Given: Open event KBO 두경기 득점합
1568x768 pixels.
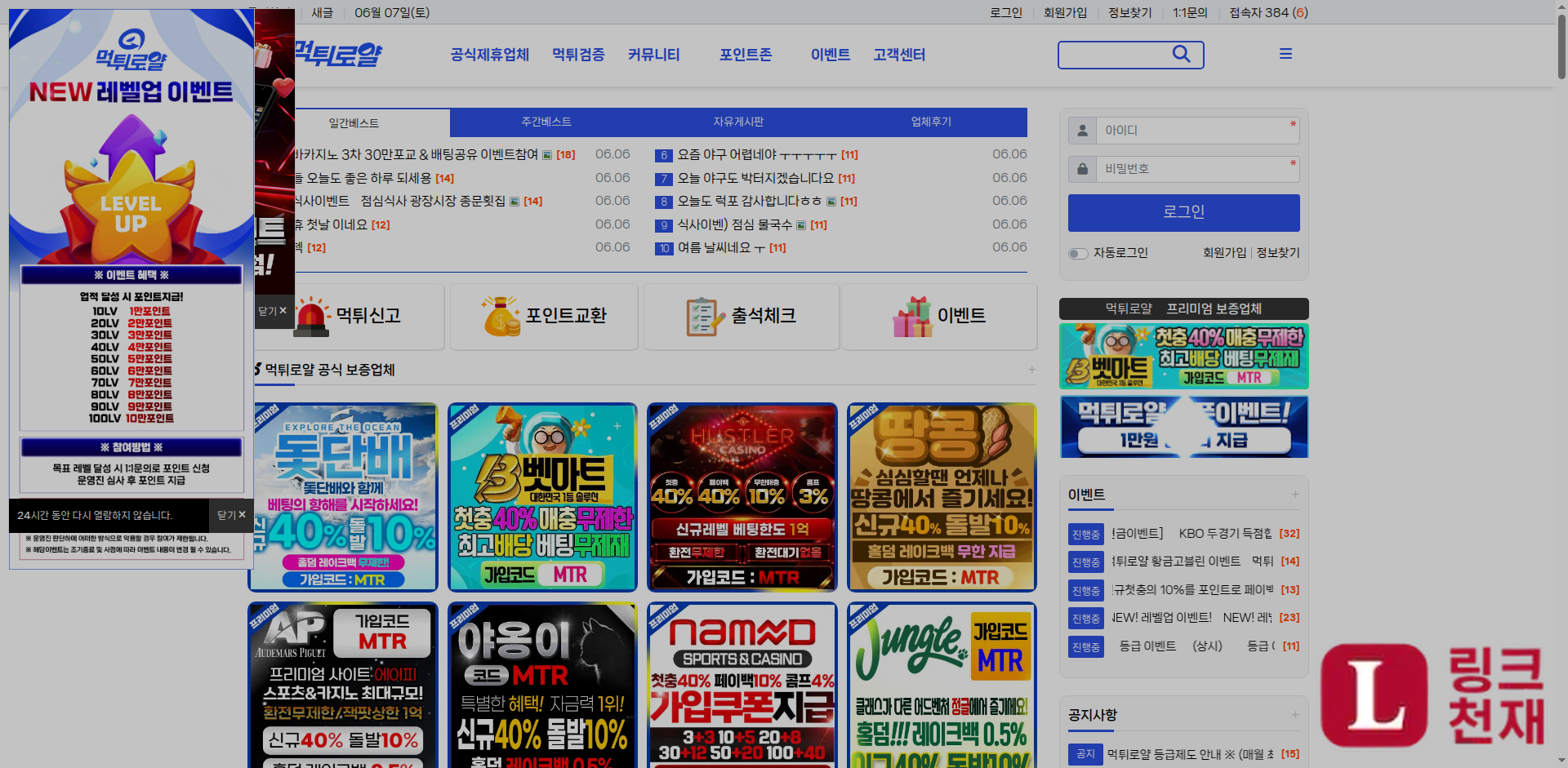Looking at the screenshot, I should coord(1192,533).
